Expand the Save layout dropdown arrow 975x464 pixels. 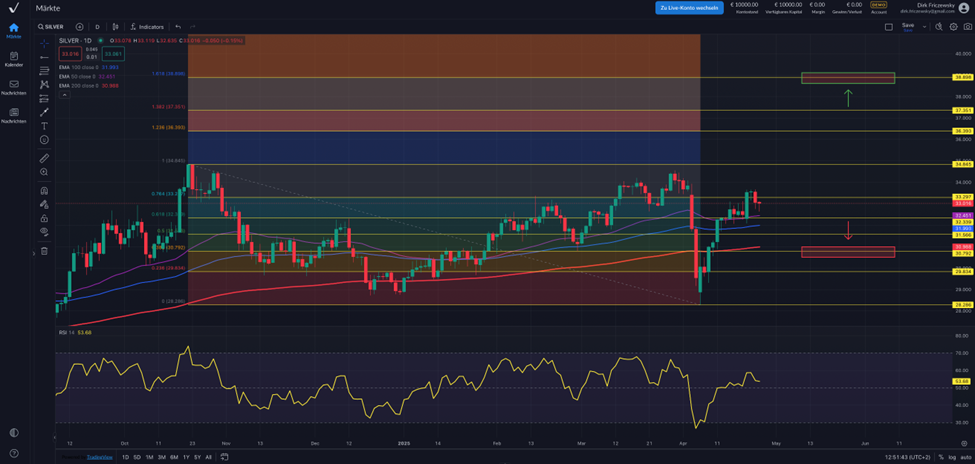924,27
